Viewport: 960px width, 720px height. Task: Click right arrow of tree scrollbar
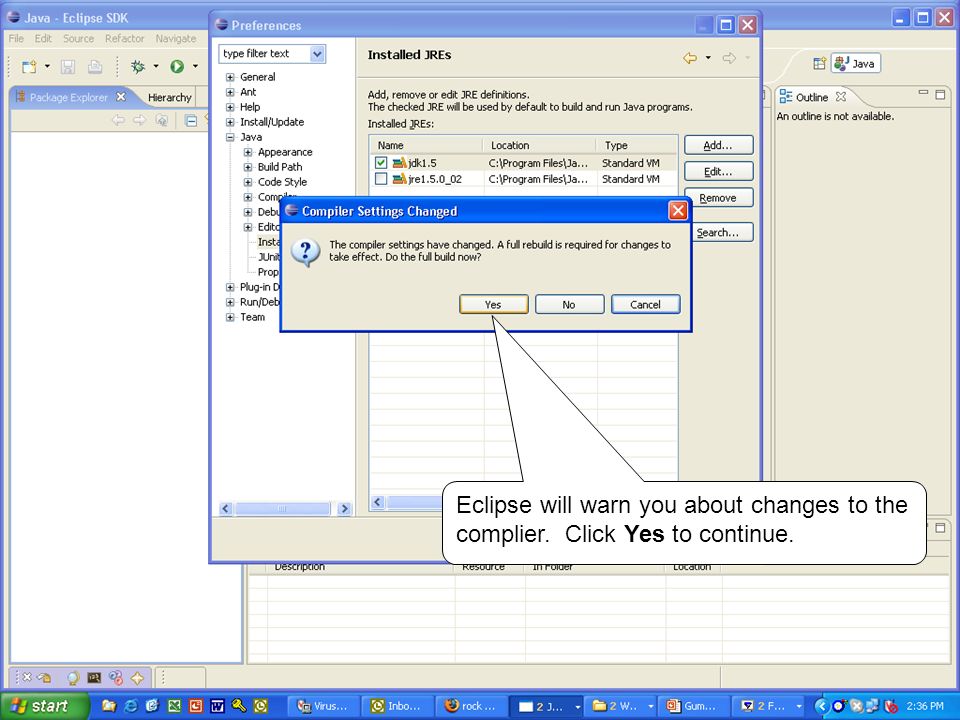345,509
